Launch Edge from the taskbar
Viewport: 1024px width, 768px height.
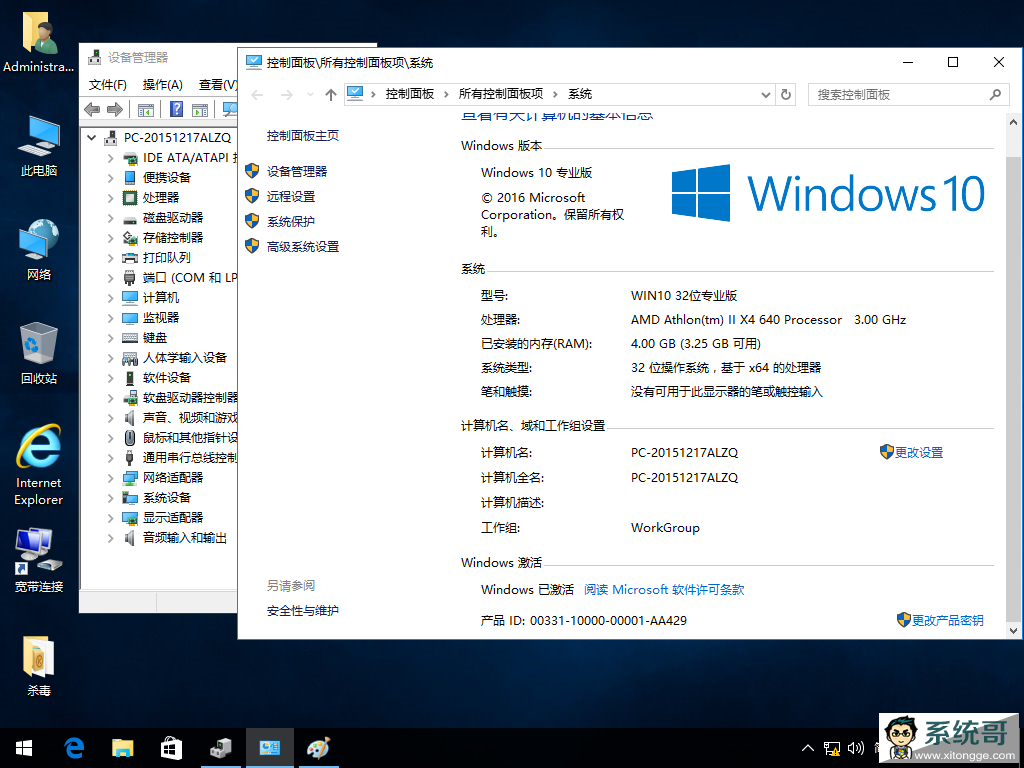click(x=74, y=748)
